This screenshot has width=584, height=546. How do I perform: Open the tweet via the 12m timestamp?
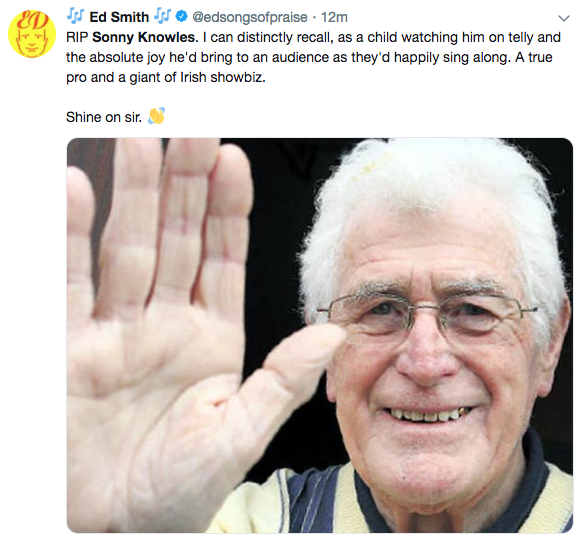coord(334,17)
